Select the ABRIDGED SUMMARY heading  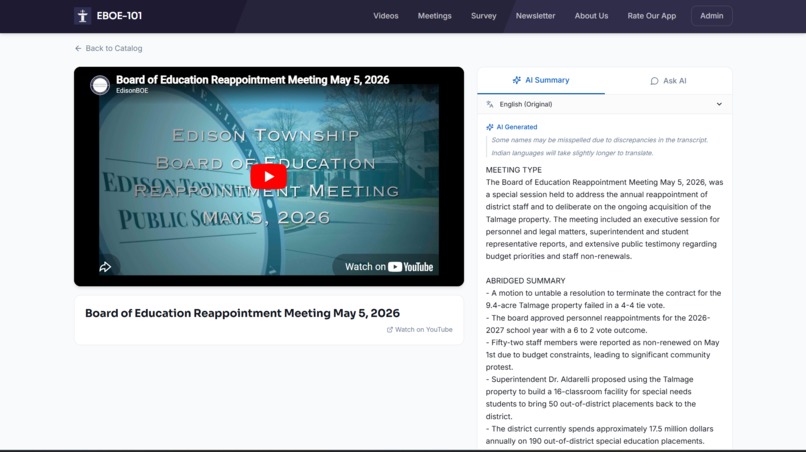(525, 281)
